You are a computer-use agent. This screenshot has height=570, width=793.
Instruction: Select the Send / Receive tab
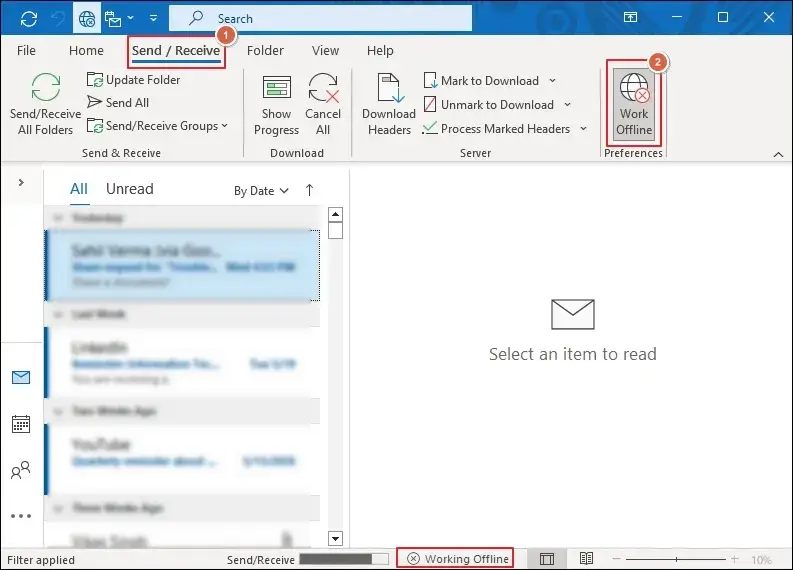pos(176,51)
